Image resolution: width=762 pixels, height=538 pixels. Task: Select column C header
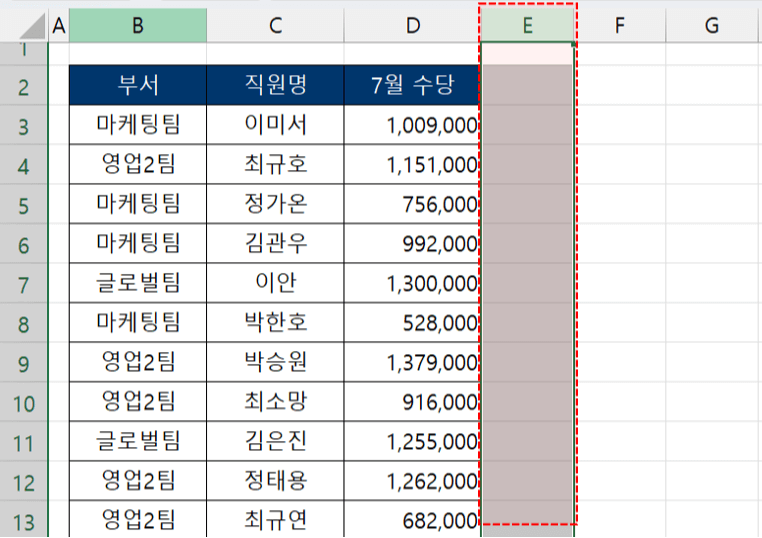click(x=275, y=25)
